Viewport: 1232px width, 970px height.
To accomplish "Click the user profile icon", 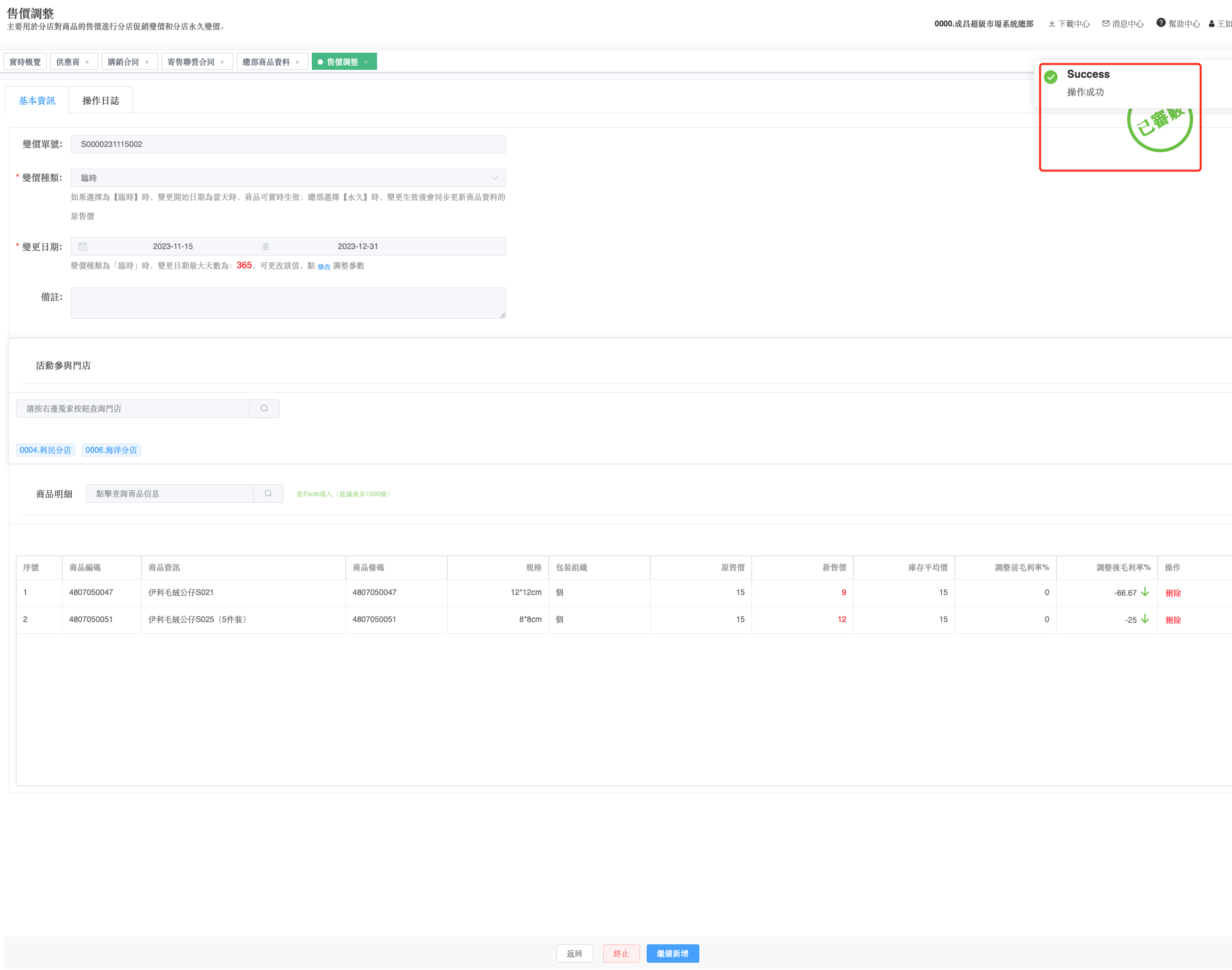I will [1212, 24].
